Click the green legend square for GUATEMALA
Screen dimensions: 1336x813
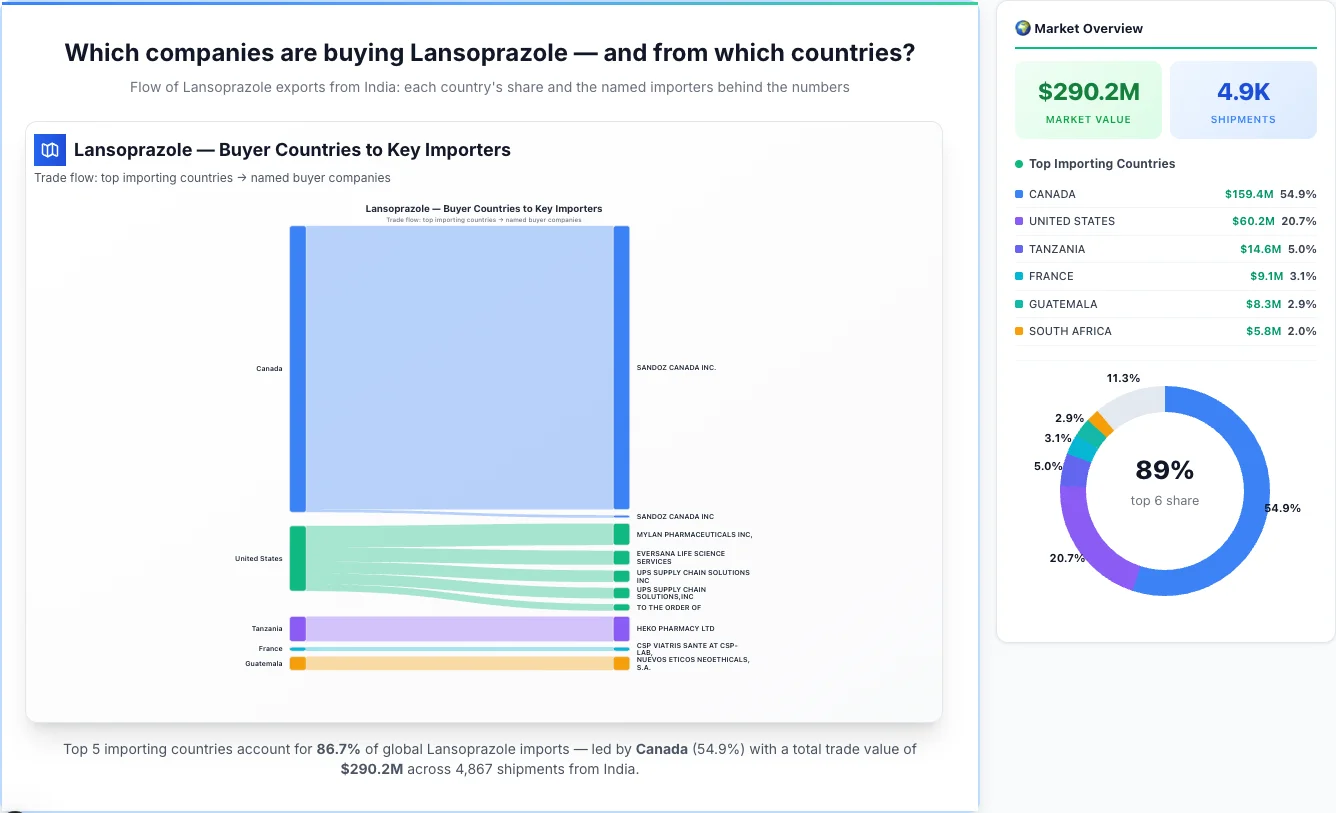[1018, 304]
